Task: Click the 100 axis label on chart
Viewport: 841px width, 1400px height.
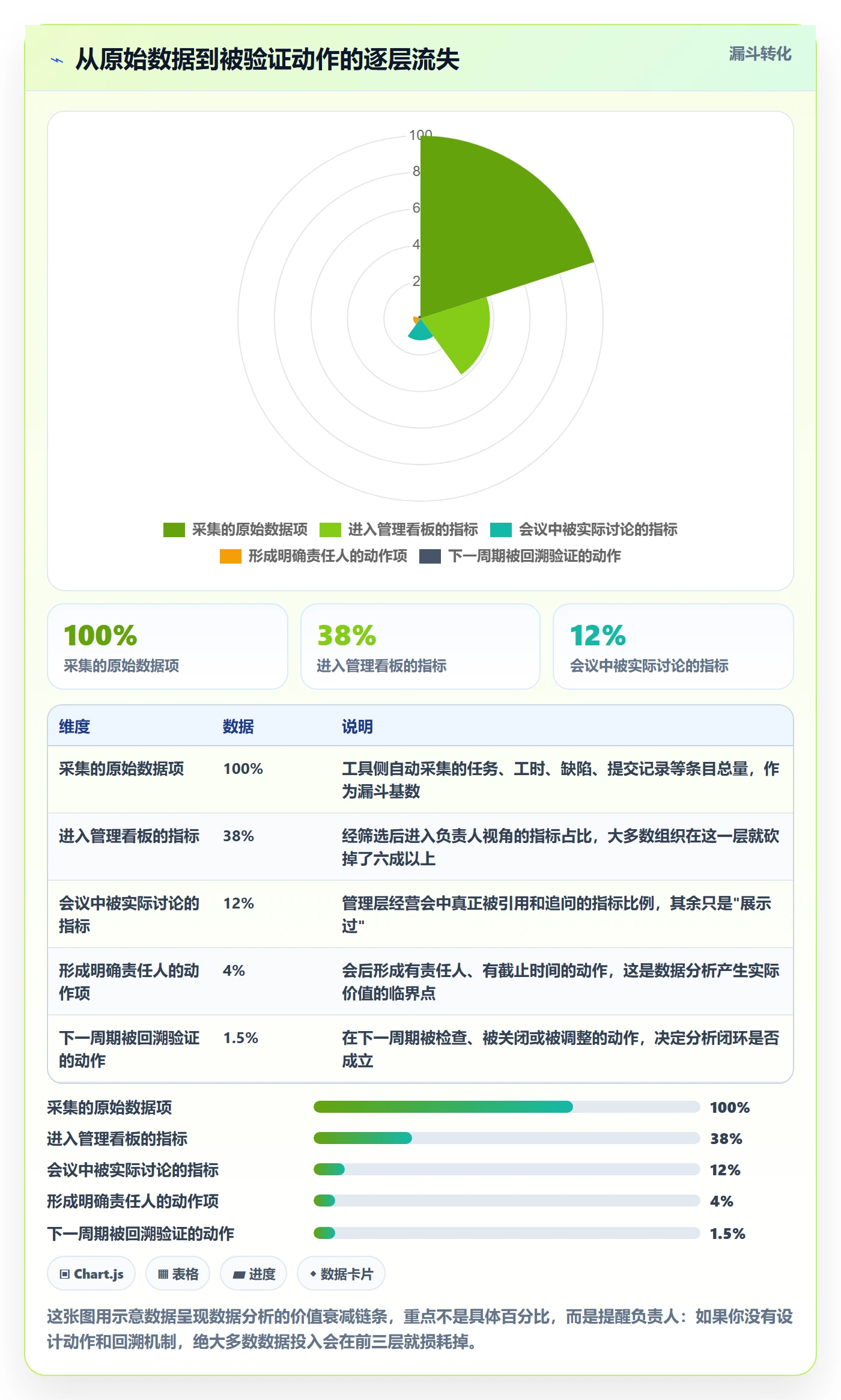Action: coord(421,135)
